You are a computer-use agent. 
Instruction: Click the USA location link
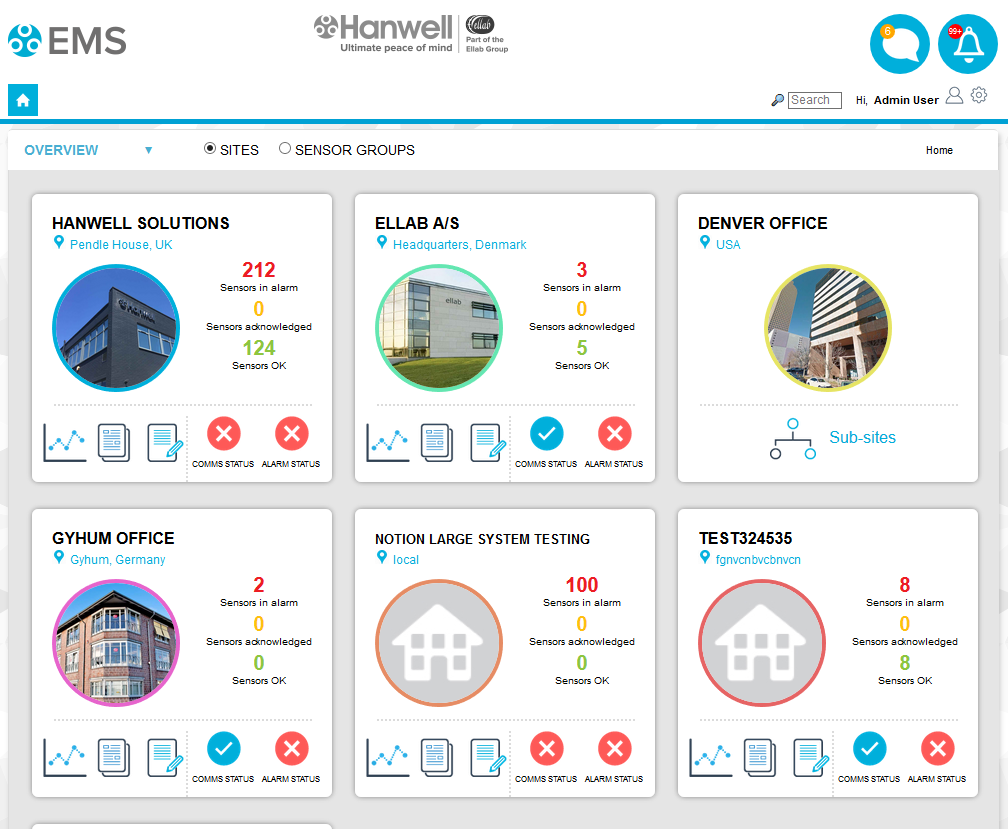click(x=728, y=245)
